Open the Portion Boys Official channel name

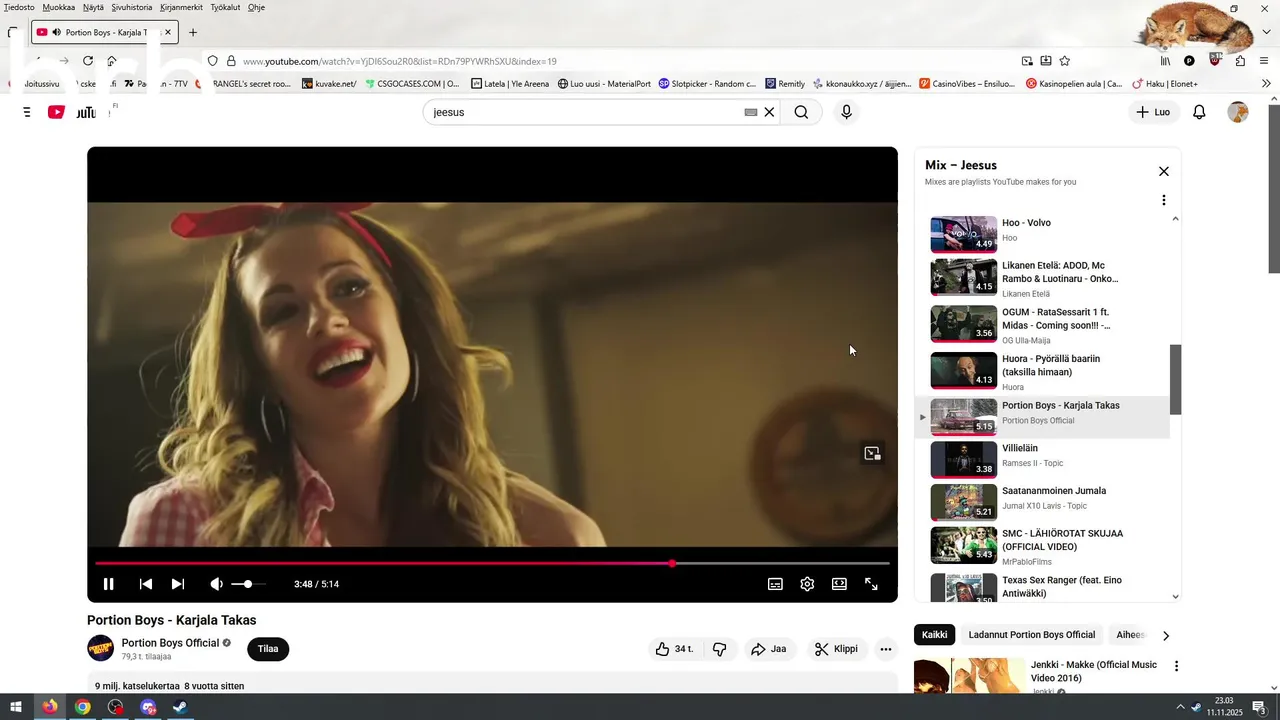[x=170, y=643]
